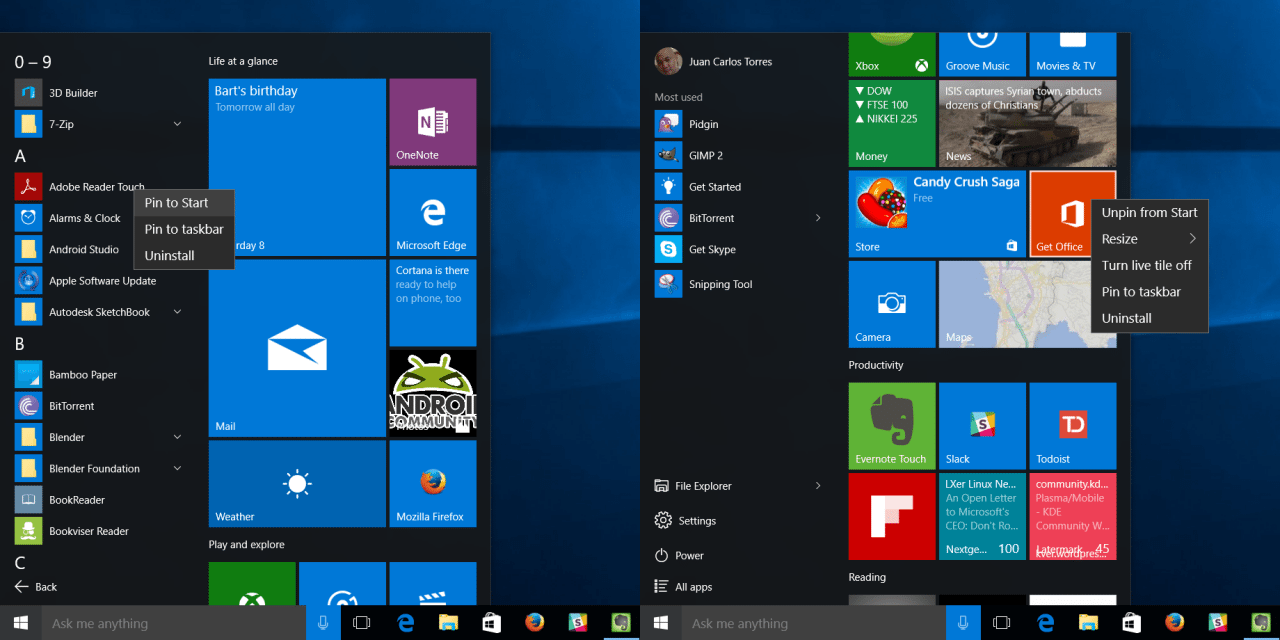
Task: Click the Cortana is there tile
Action: point(433,303)
